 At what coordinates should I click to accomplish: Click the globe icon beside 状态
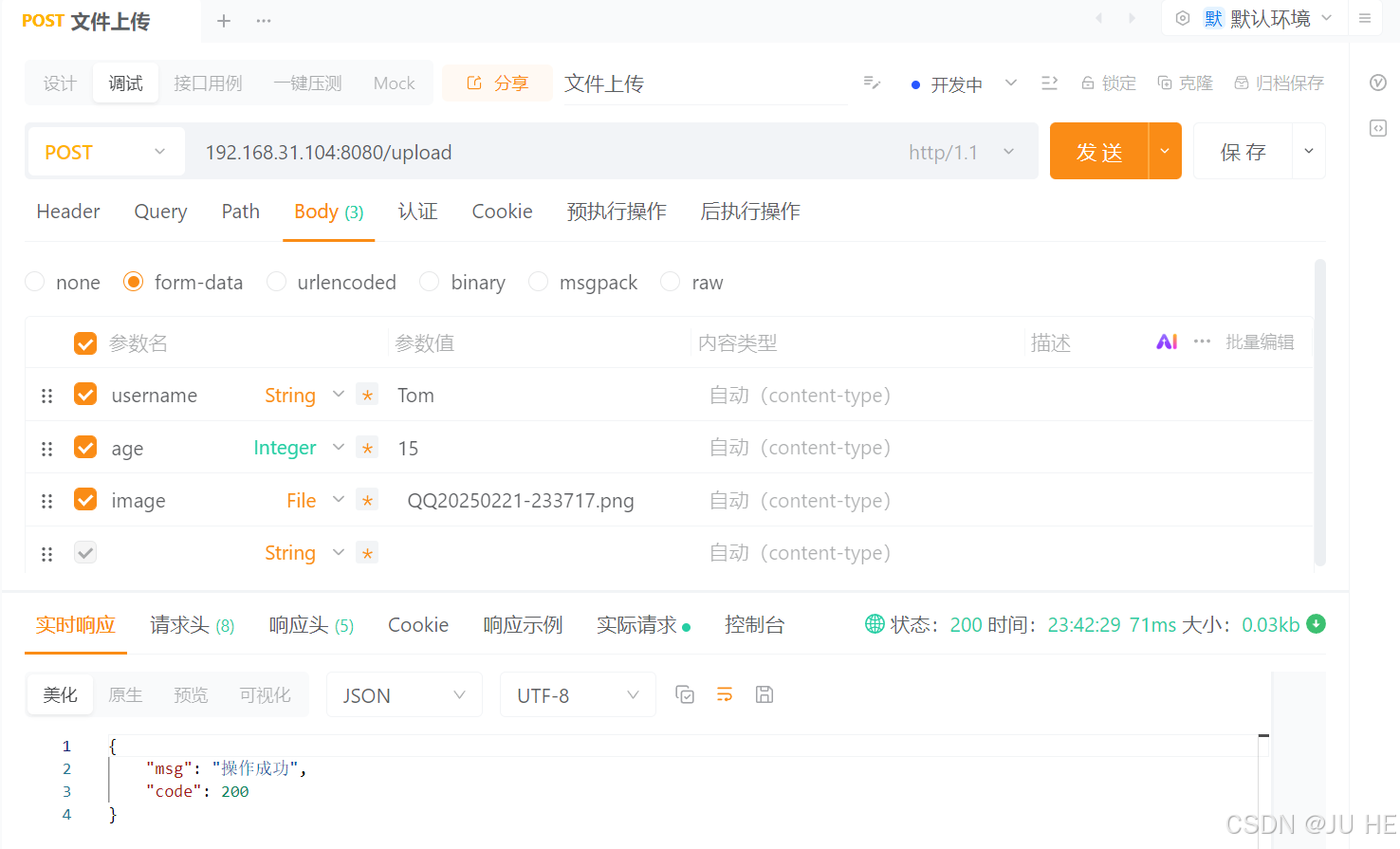[x=875, y=624]
